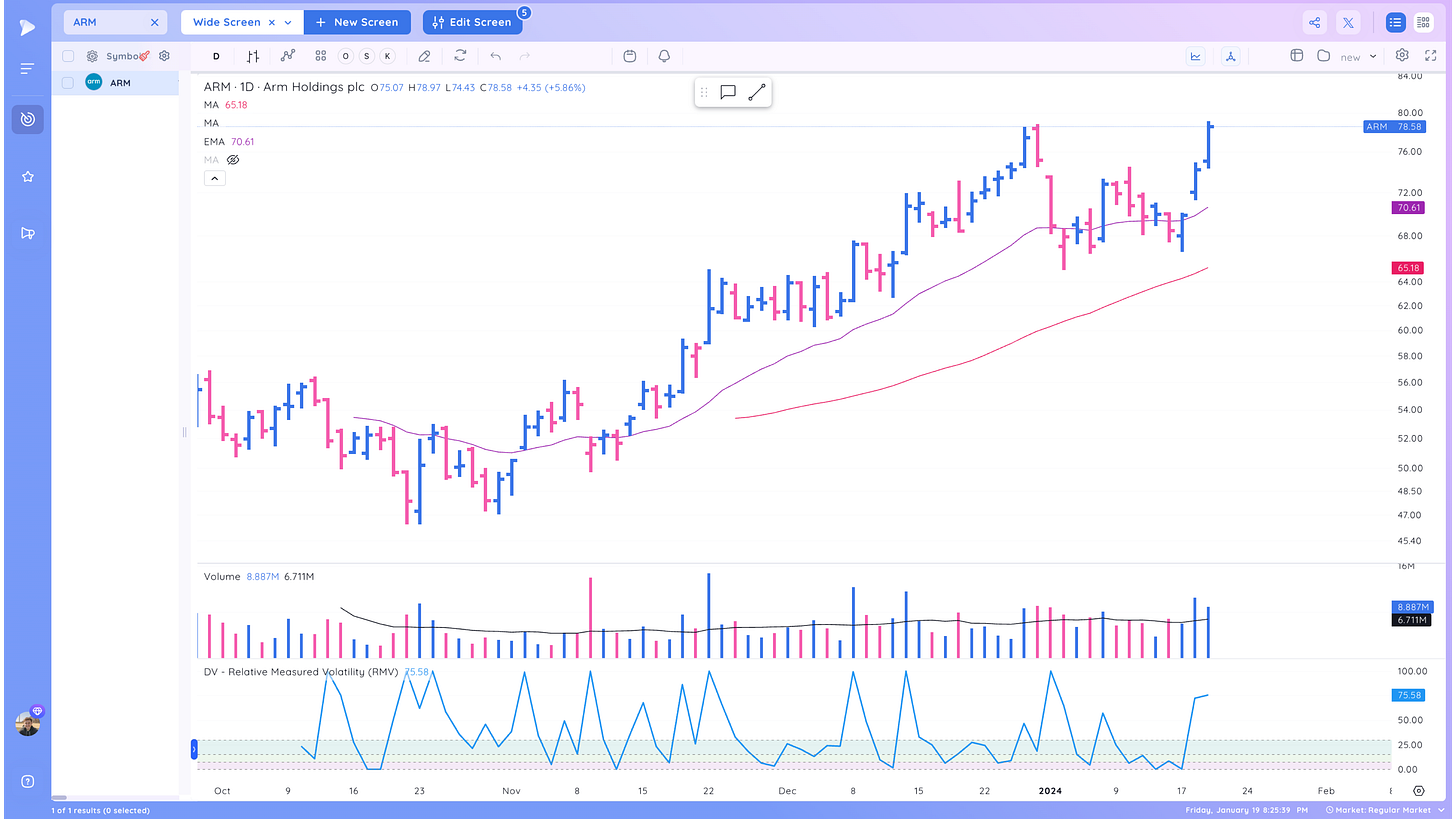Click the eraser drawing tool icon
This screenshot has height=819, width=1456.
[425, 56]
